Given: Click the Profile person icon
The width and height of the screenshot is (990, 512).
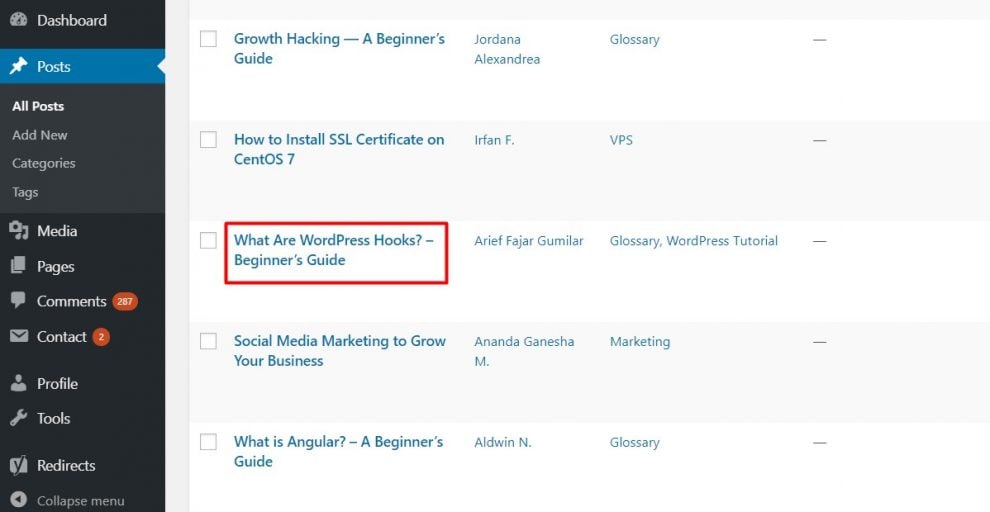Looking at the screenshot, I should coord(19,384).
